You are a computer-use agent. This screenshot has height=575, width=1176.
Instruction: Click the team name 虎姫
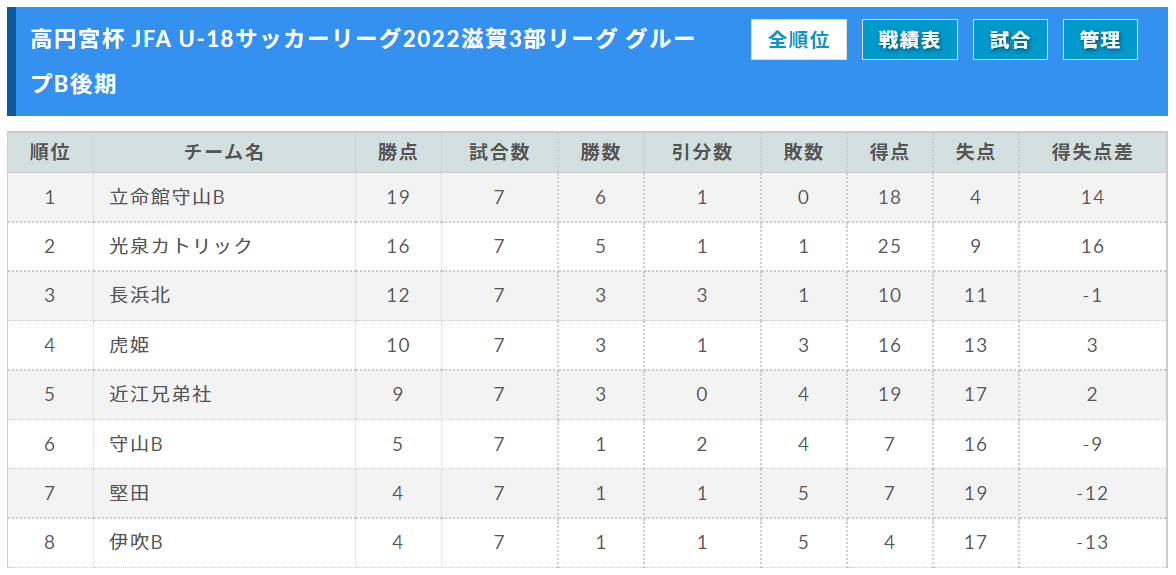(129, 345)
